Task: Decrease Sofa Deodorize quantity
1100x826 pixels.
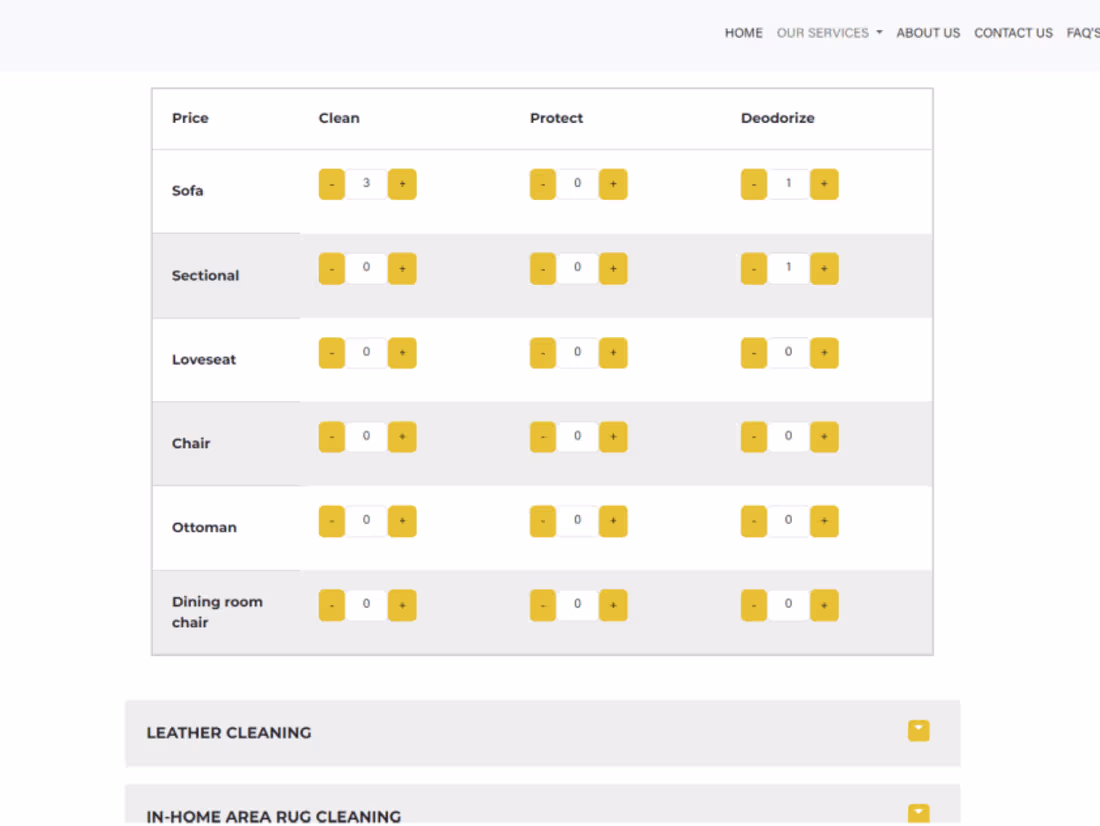Action: click(754, 184)
